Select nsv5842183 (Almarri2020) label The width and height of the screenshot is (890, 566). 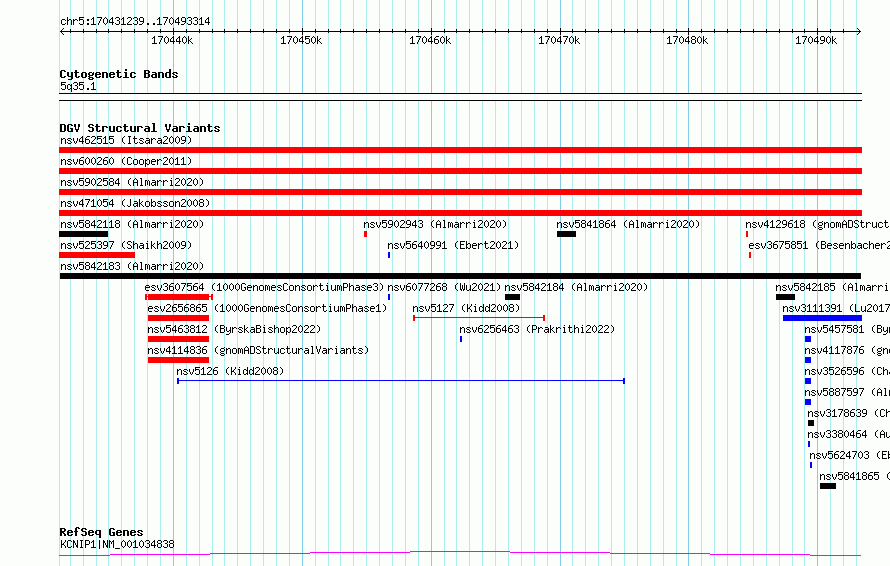[x=132, y=266]
